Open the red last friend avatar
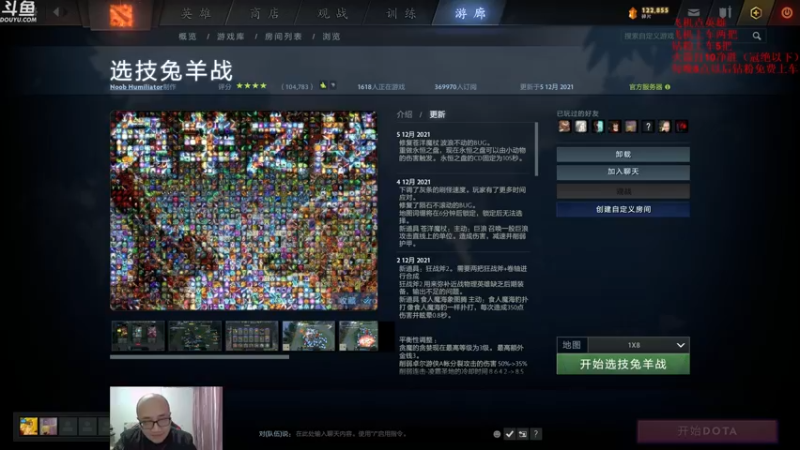The width and height of the screenshot is (800, 450). [x=682, y=126]
